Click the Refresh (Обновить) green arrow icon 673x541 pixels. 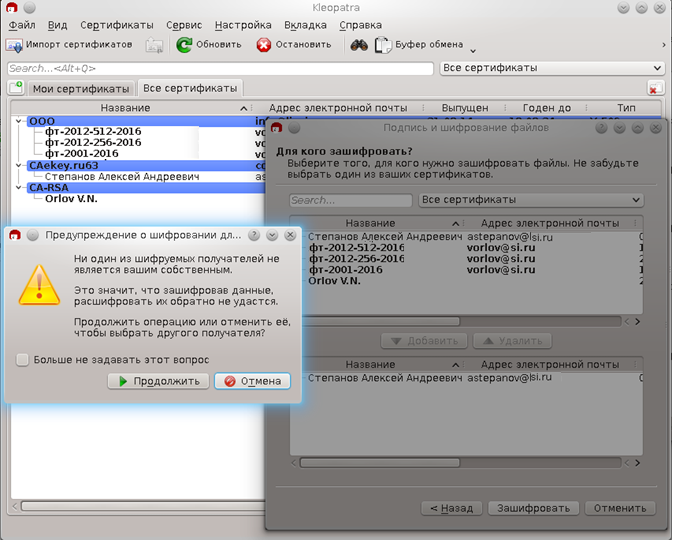184,45
